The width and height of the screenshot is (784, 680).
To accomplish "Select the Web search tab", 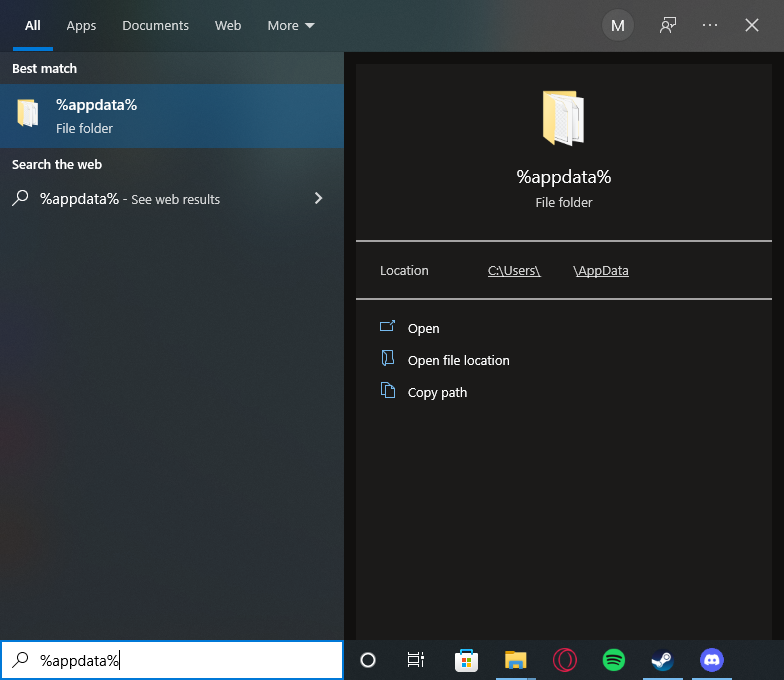I will pyautogui.click(x=228, y=26).
